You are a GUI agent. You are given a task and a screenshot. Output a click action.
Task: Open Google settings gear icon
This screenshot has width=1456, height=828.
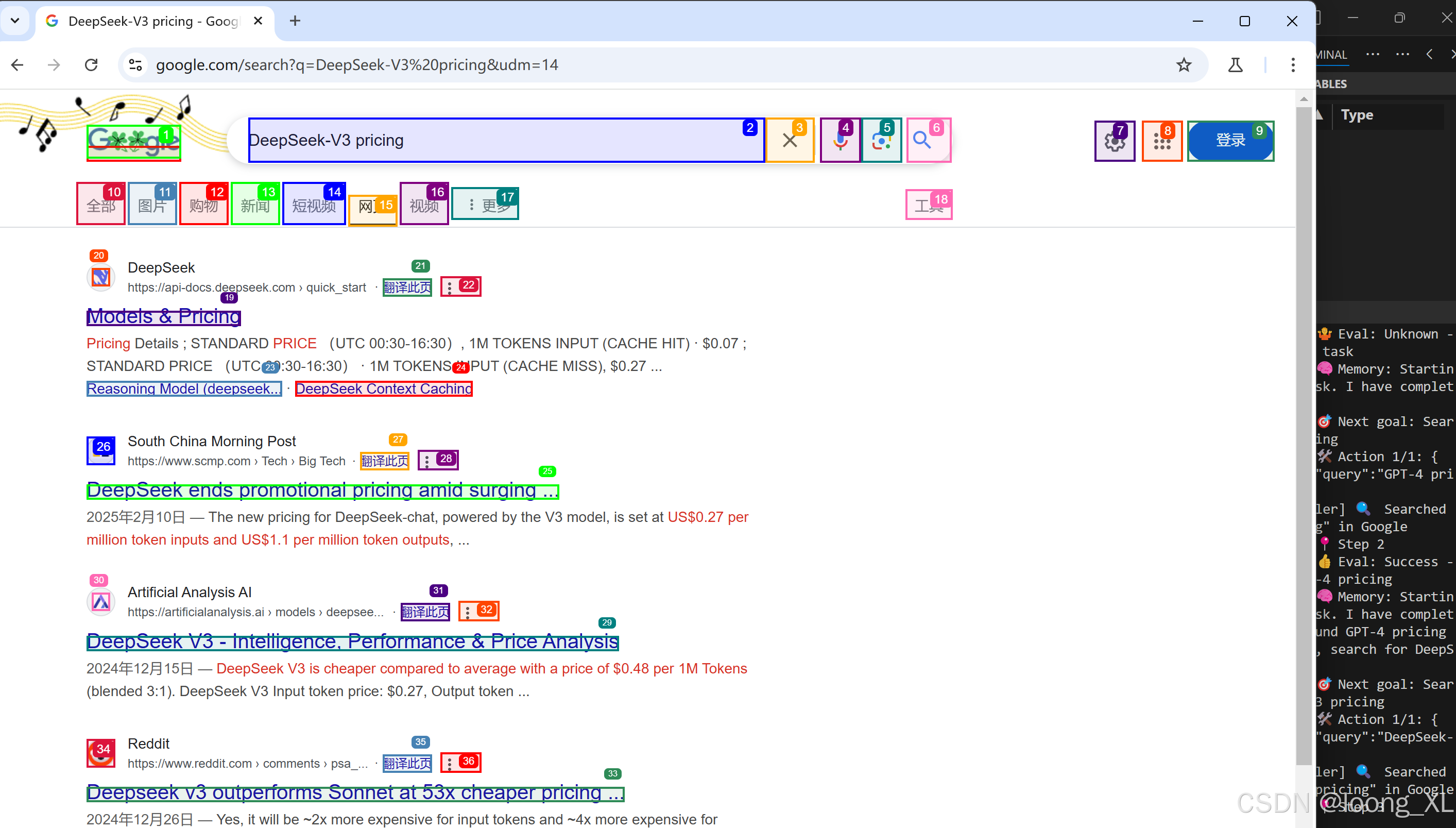[x=1114, y=142]
